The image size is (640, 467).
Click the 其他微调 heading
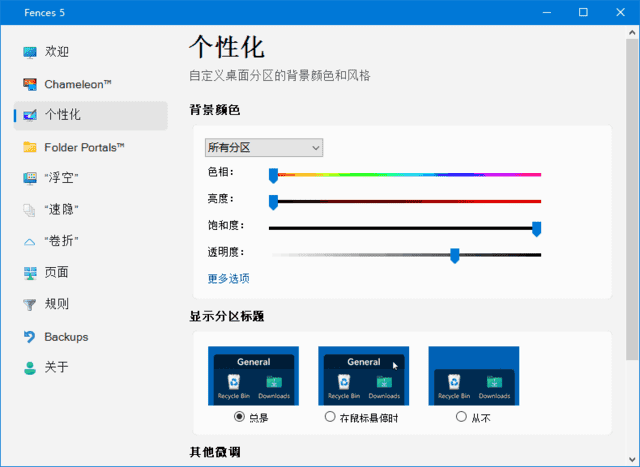pyautogui.click(x=215, y=452)
